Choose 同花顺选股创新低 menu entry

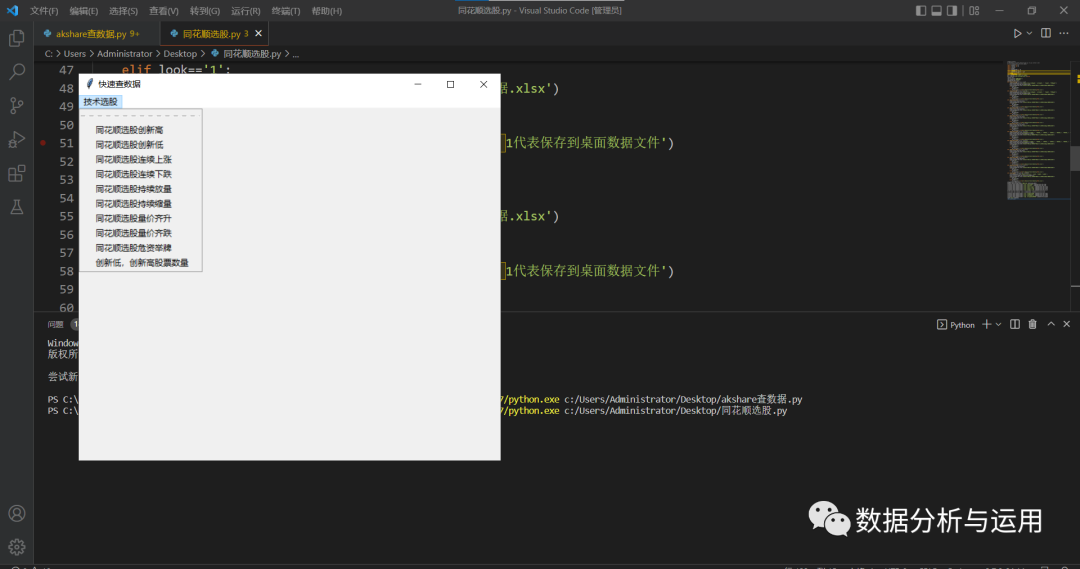coord(141,145)
